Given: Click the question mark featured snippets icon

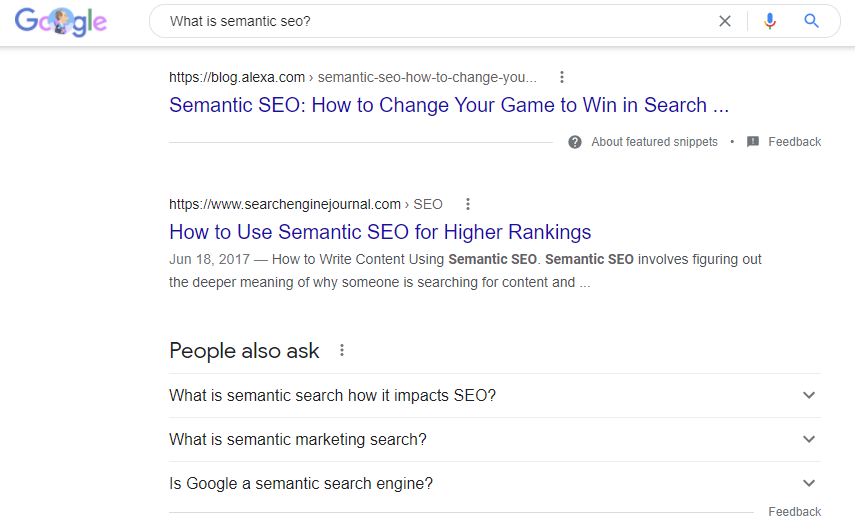Looking at the screenshot, I should pyautogui.click(x=575, y=142).
